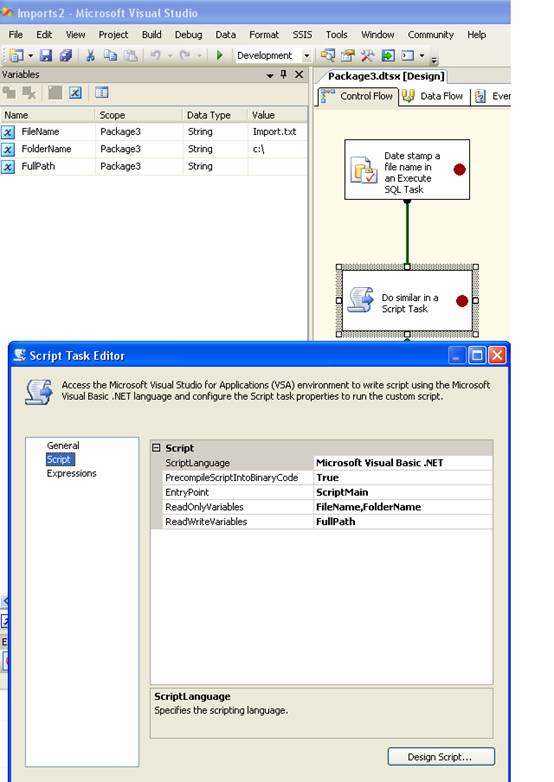
Task: Select Expressions page in Script Task Editor
Action: (x=71, y=473)
